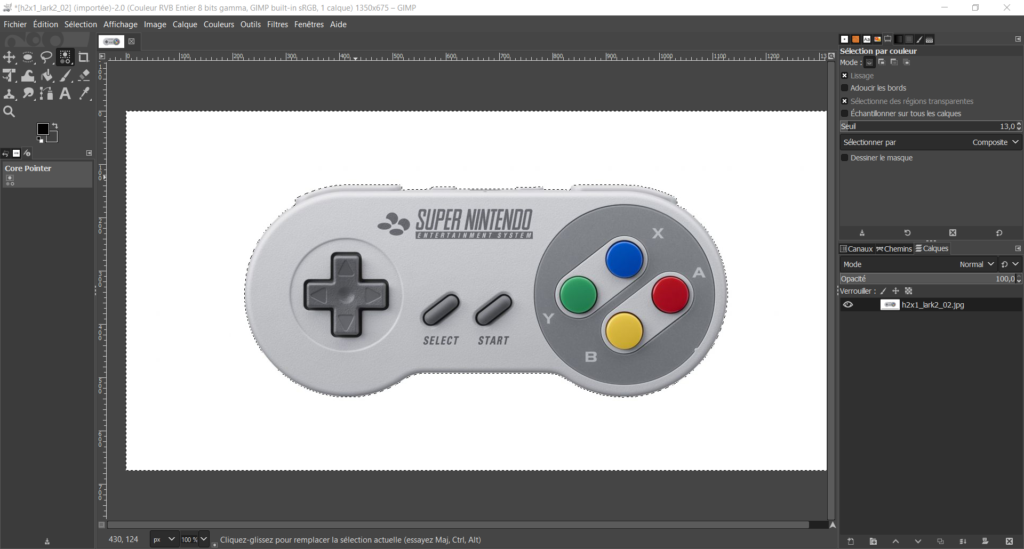
Task: Reset colors to default black and white
Action: coord(40,140)
